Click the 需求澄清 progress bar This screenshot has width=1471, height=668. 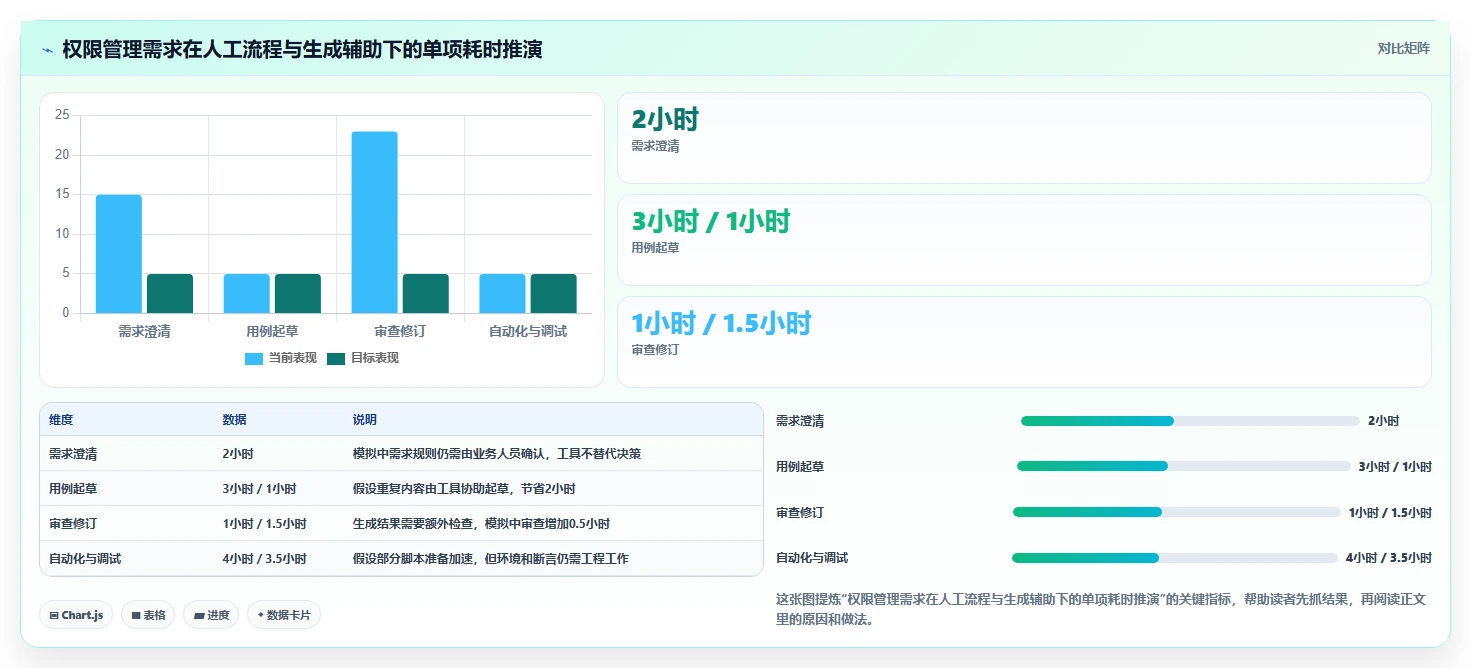[1190, 421]
